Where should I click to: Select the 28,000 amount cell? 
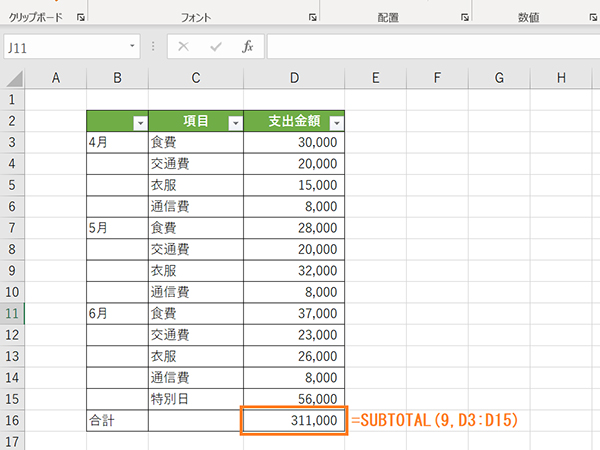[294, 228]
